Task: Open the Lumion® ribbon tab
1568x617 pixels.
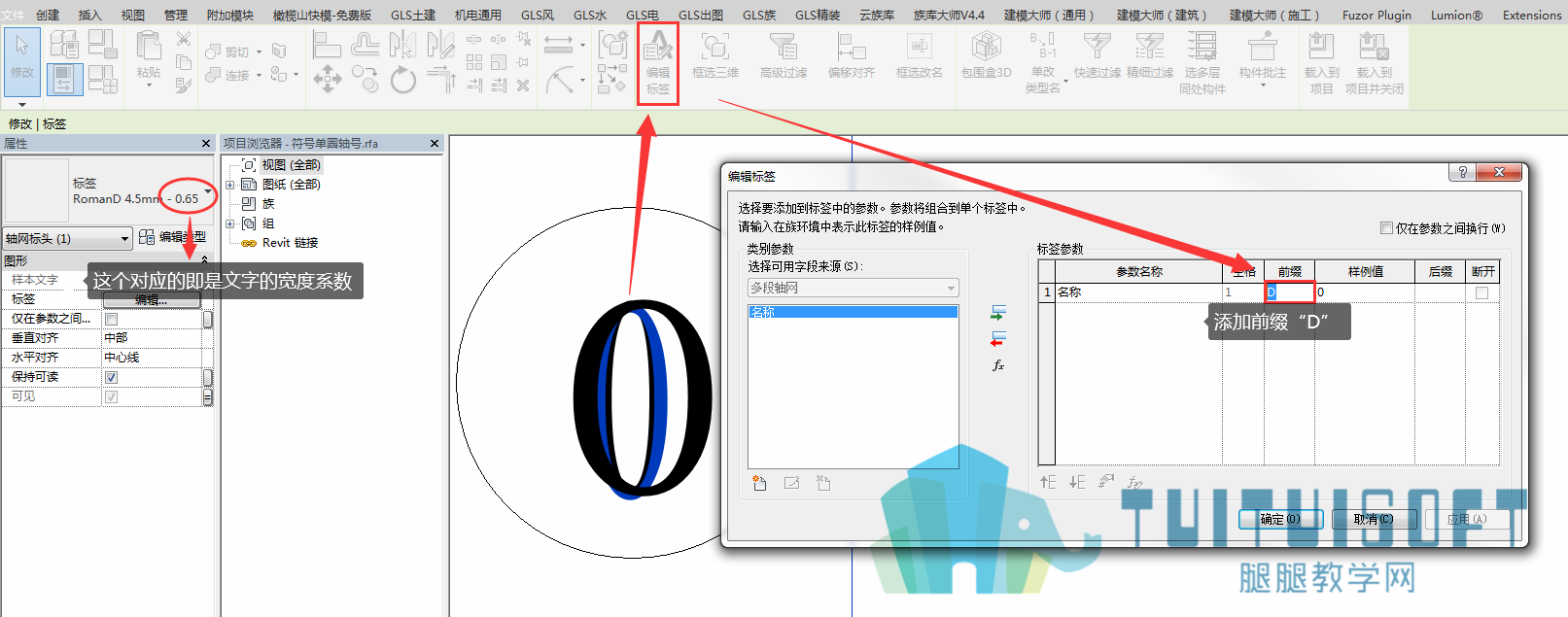Action: [x=1456, y=15]
